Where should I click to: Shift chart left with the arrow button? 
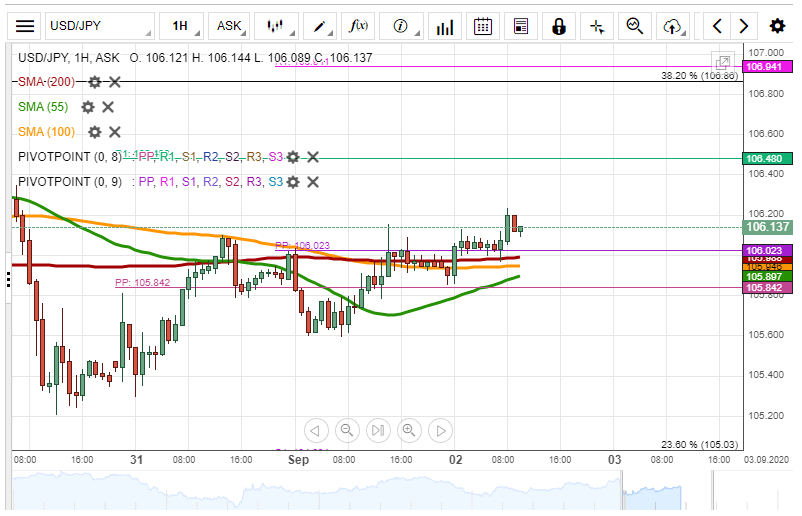pos(316,431)
